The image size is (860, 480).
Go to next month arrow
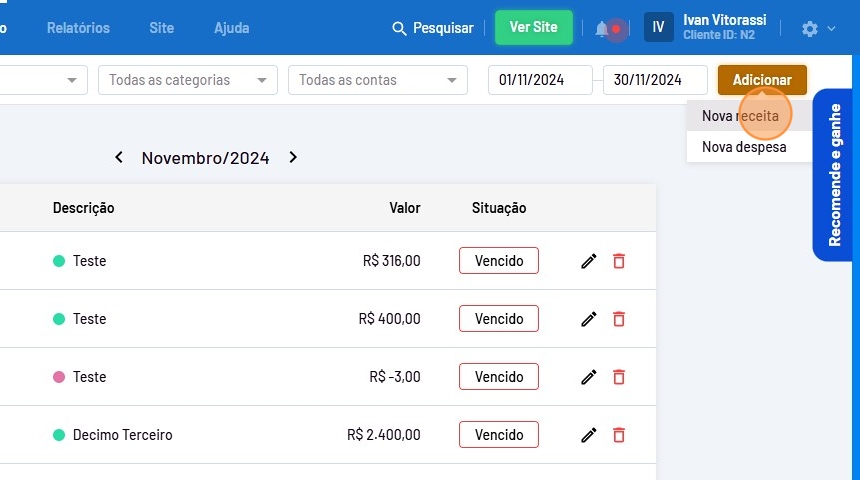click(293, 157)
